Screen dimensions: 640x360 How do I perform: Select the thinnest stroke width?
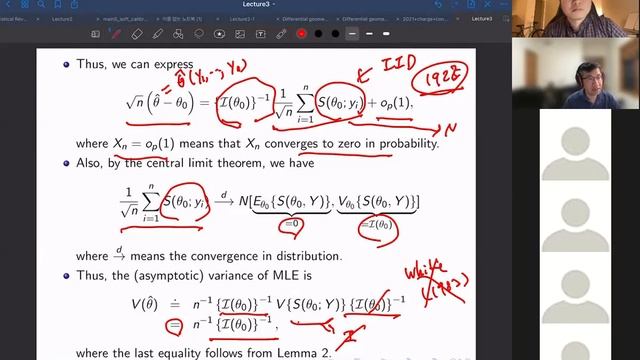point(352,34)
